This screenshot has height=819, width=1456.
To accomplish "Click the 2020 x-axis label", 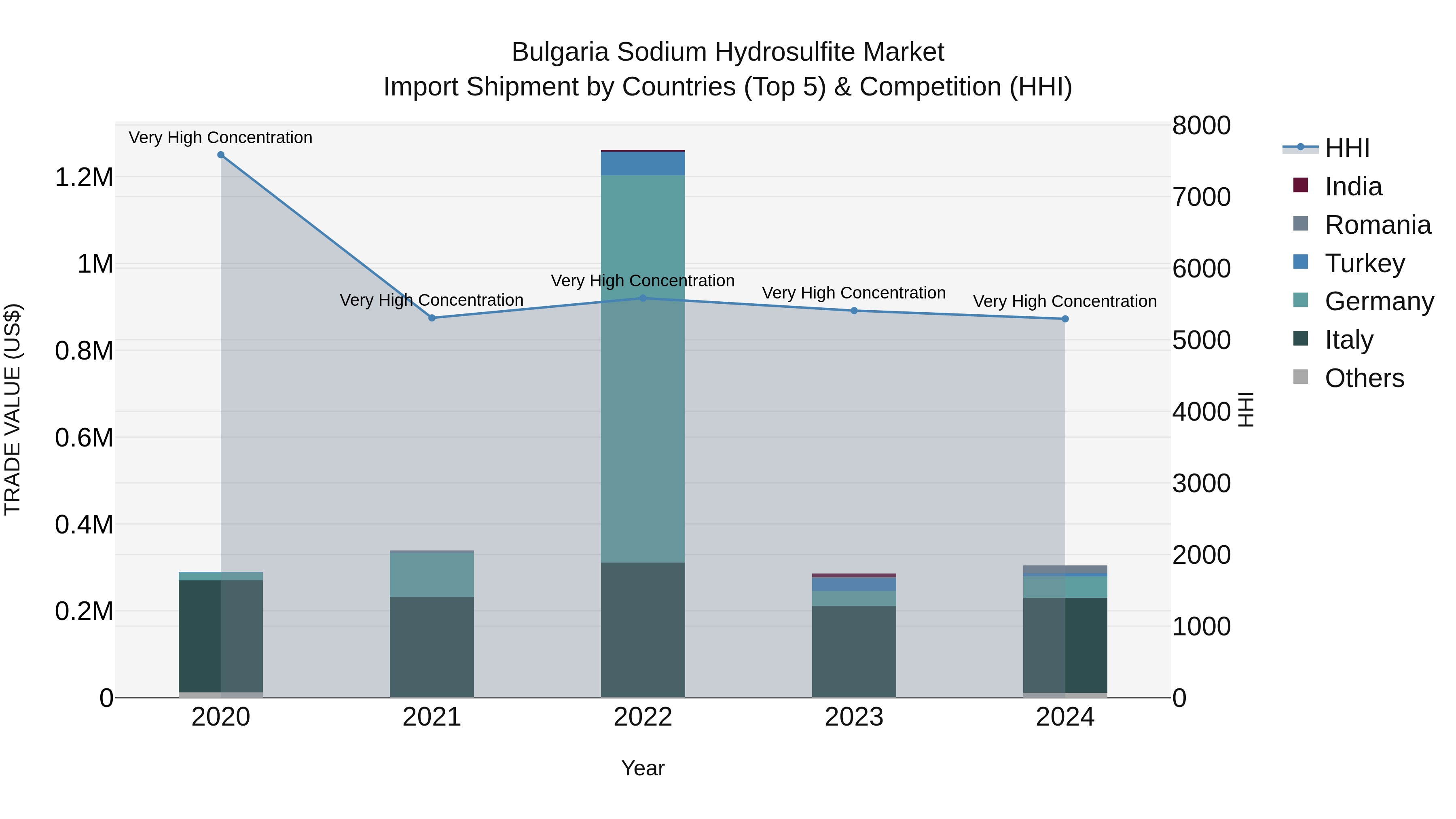I will 221,717.
